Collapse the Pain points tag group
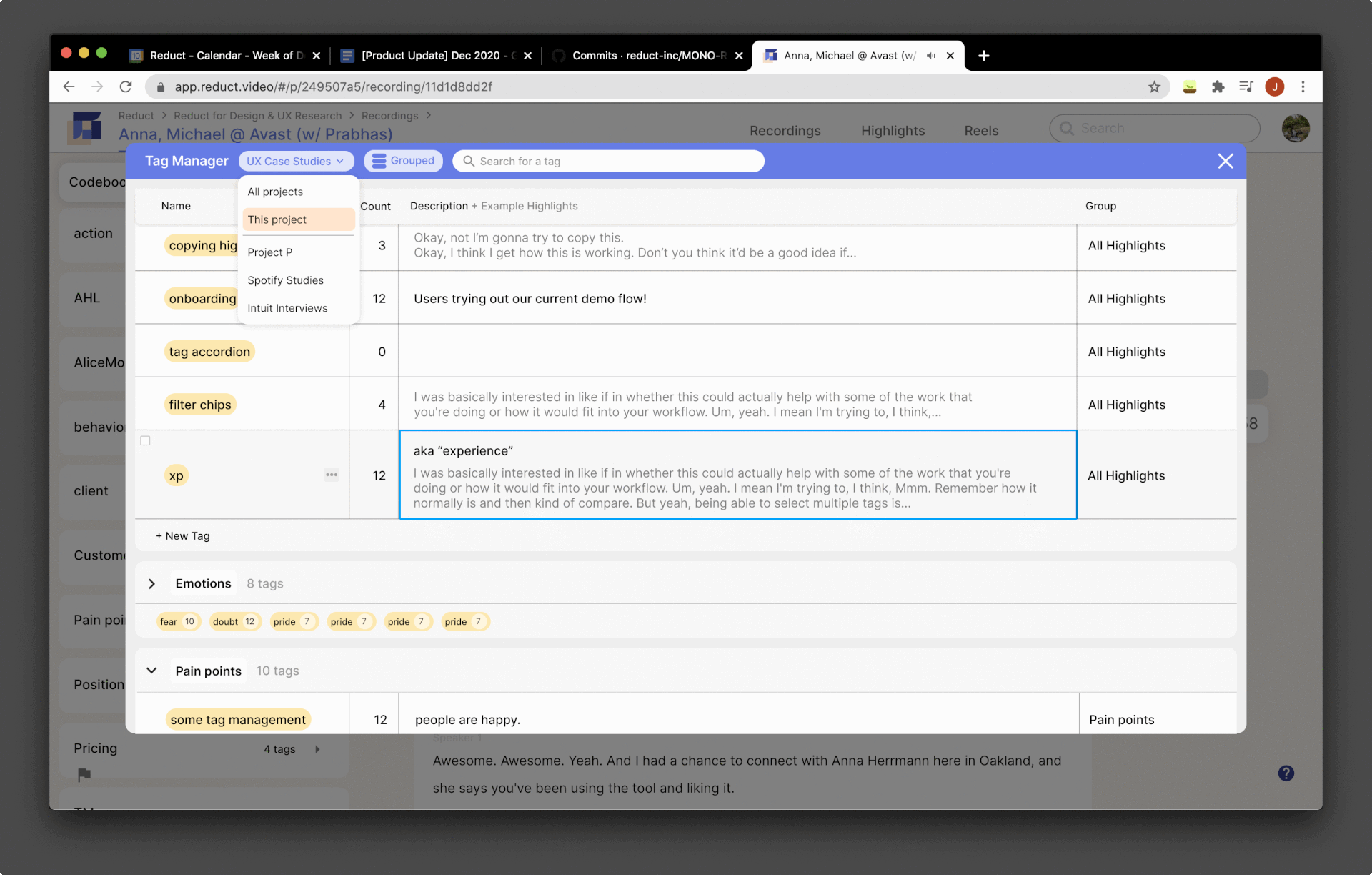This screenshot has width=1372, height=875. pyautogui.click(x=151, y=671)
